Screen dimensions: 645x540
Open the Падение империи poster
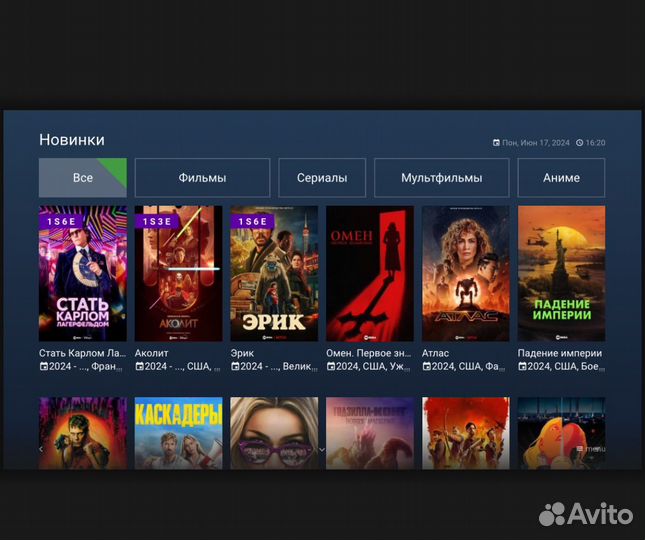pos(561,273)
